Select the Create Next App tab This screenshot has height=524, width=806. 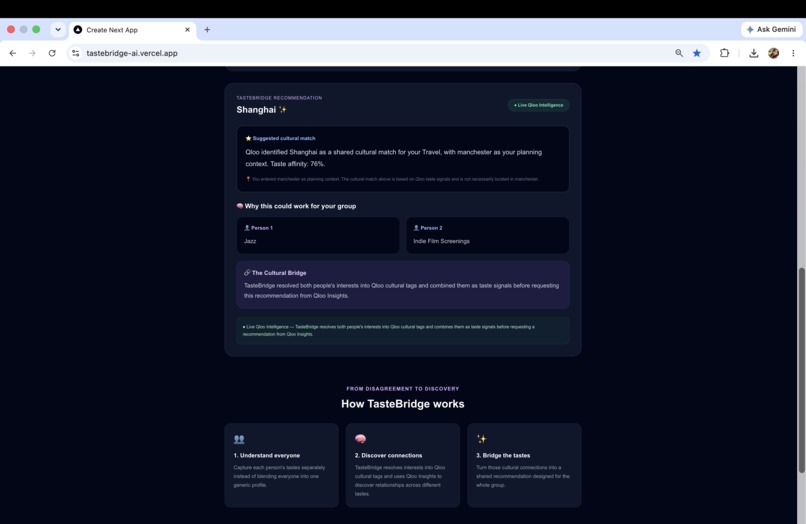[133, 30]
